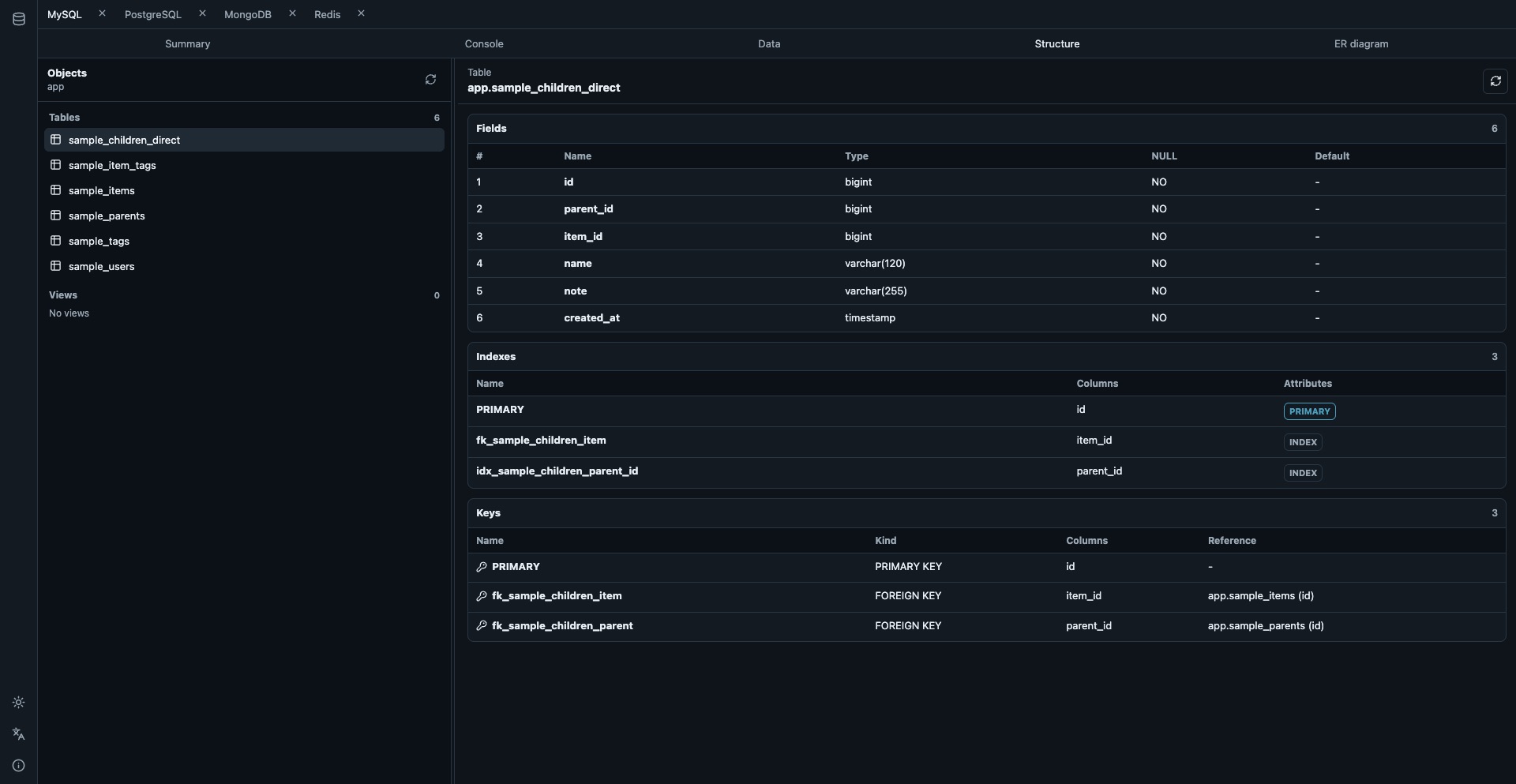
Task: Click key icon for fk_sample_children_item
Action: click(482, 596)
